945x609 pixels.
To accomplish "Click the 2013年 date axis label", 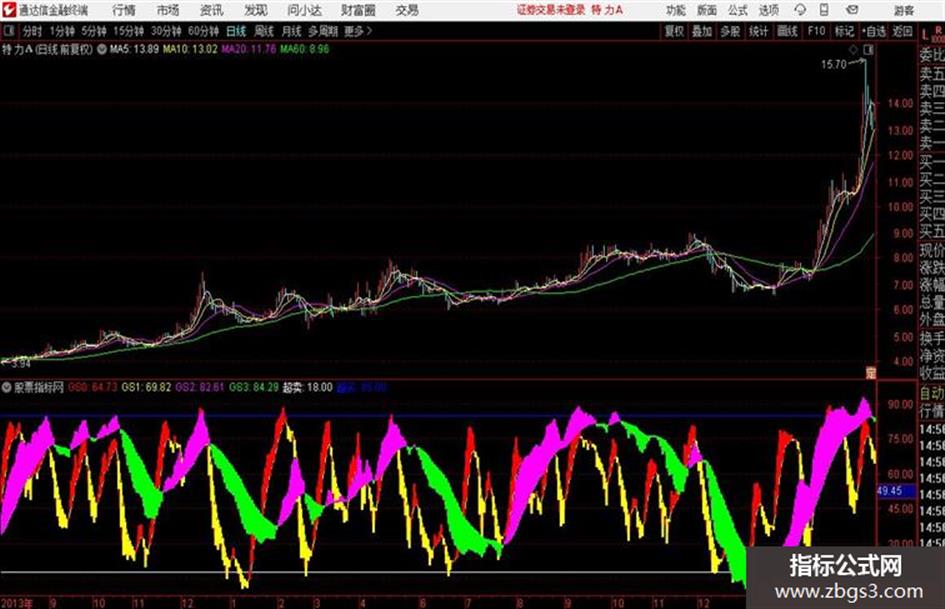I will tap(17, 603).
